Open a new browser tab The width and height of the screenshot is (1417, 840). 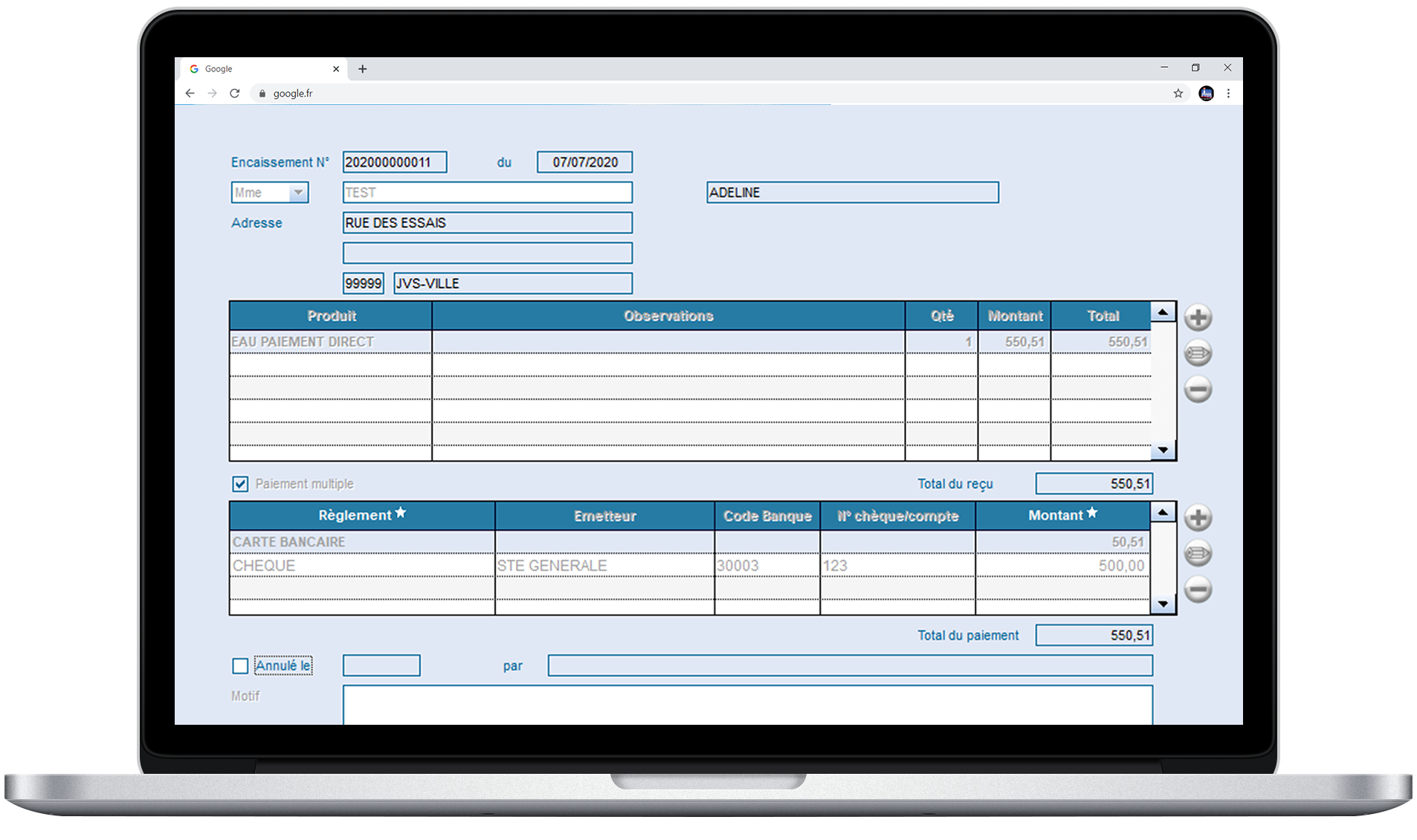point(363,68)
